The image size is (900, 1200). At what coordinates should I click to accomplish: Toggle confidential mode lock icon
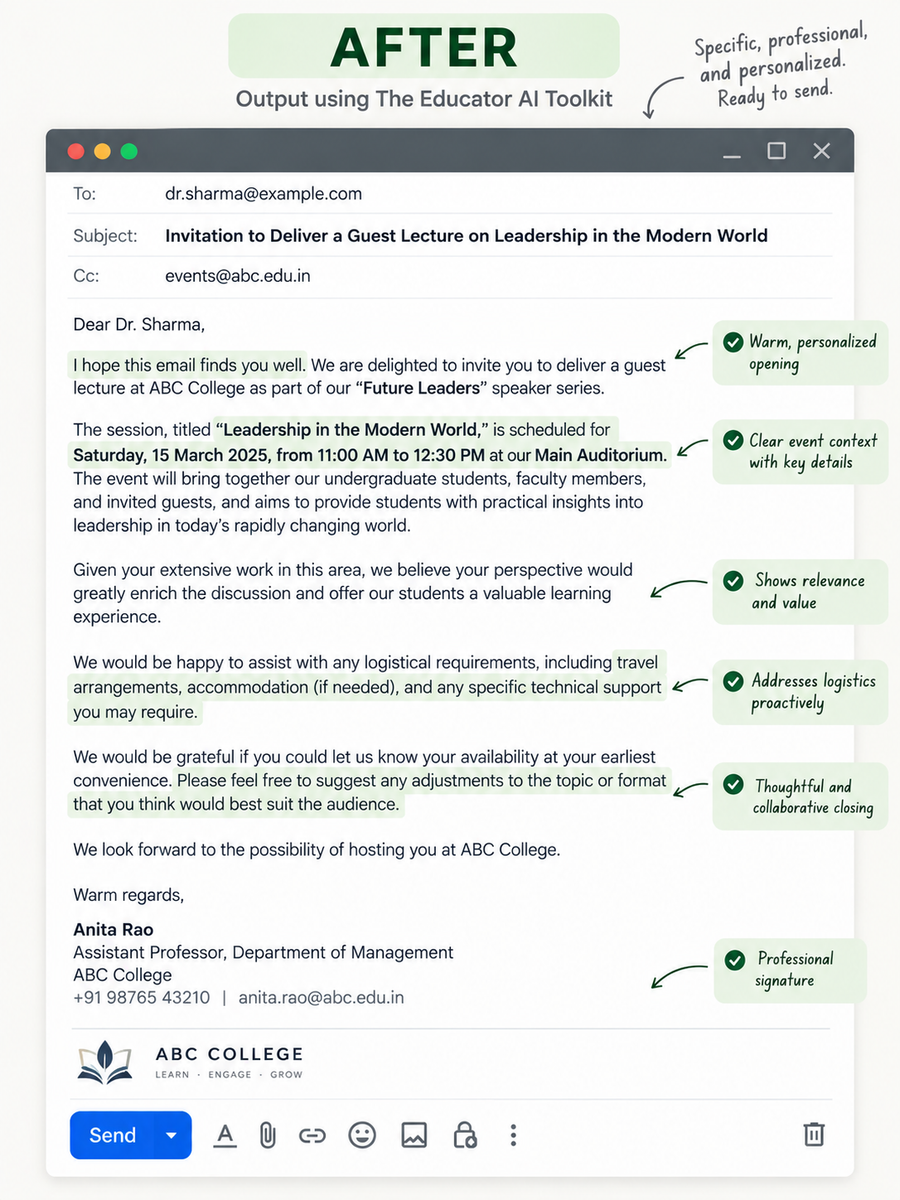tap(464, 1135)
